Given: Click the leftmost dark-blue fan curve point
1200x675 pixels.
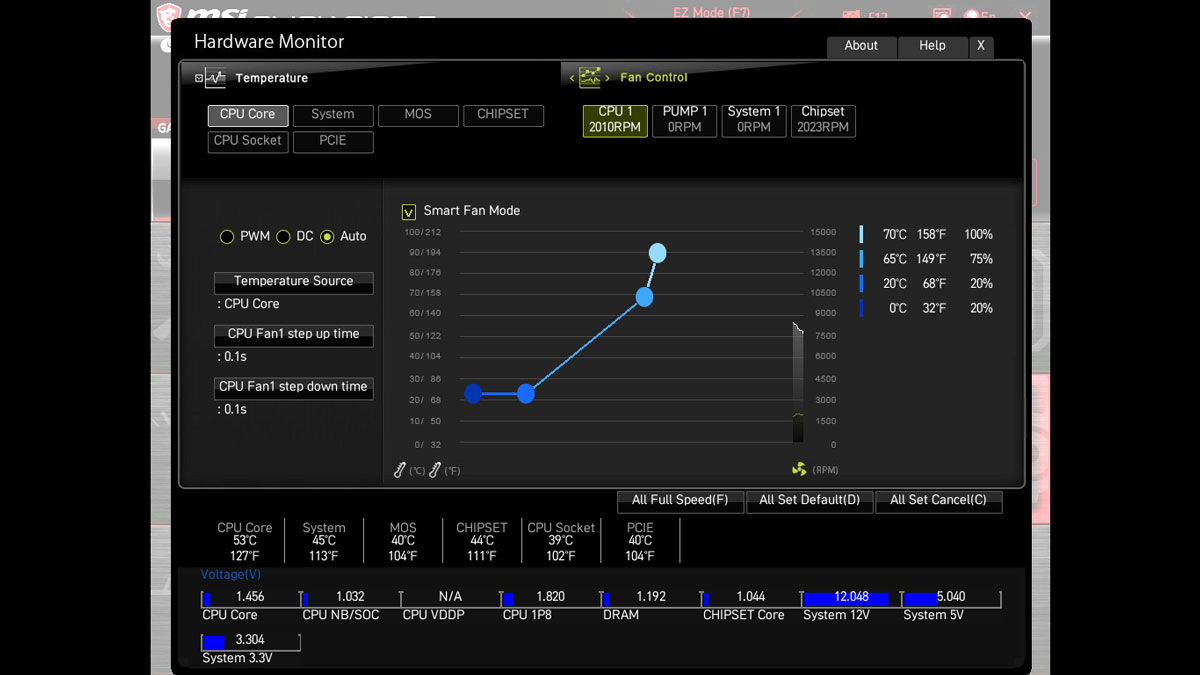Looking at the screenshot, I should [x=474, y=394].
